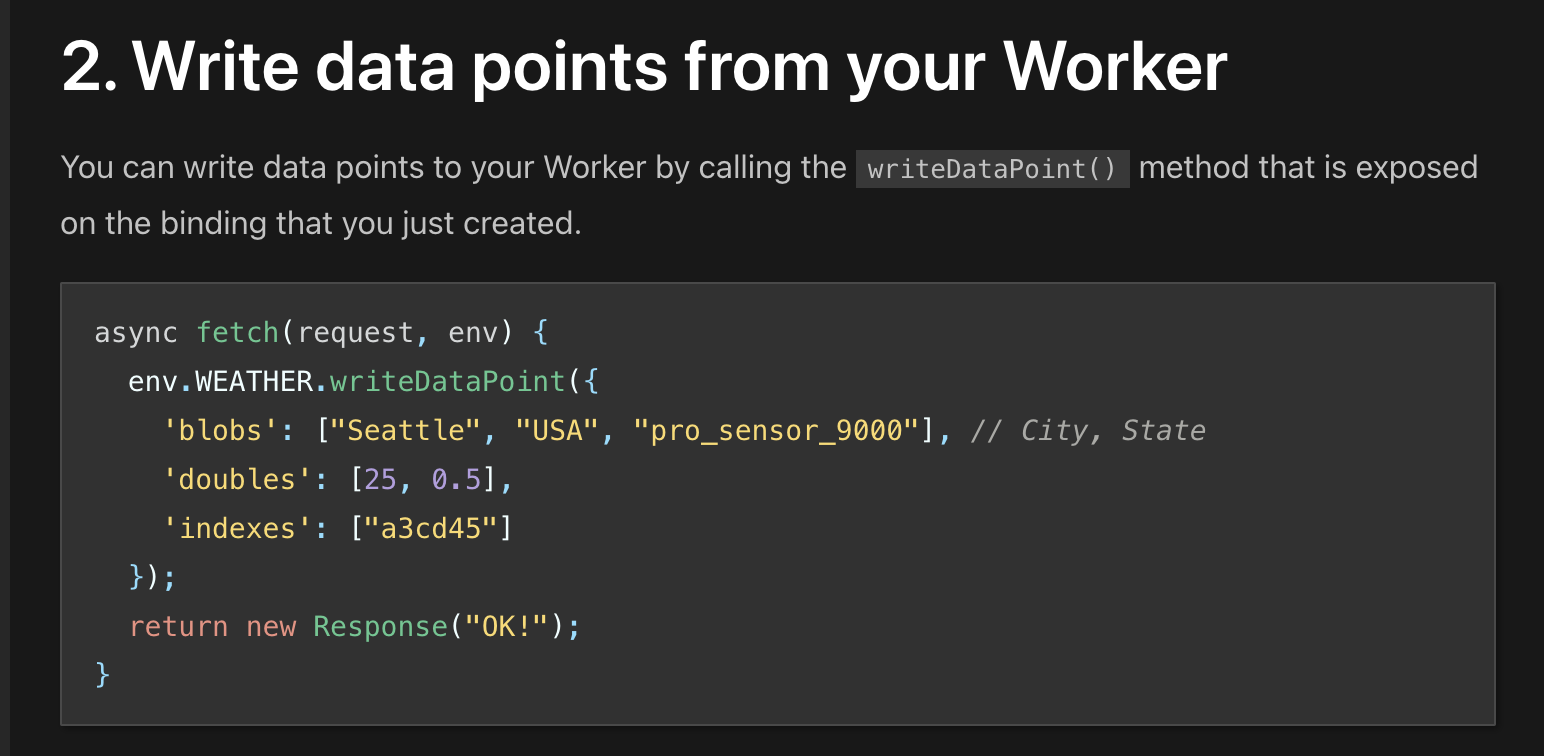The width and height of the screenshot is (1544, 756).
Task: Select the number 25 in the doubles array
Action: tap(383, 478)
